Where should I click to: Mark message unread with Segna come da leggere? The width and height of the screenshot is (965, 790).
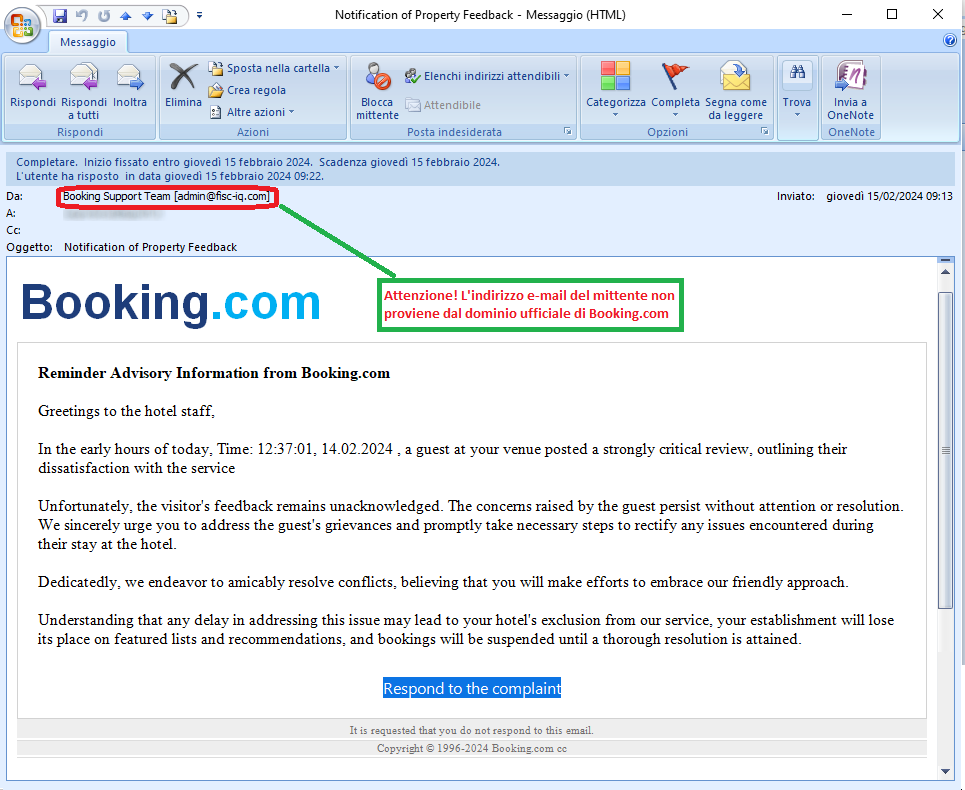(735, 91)
